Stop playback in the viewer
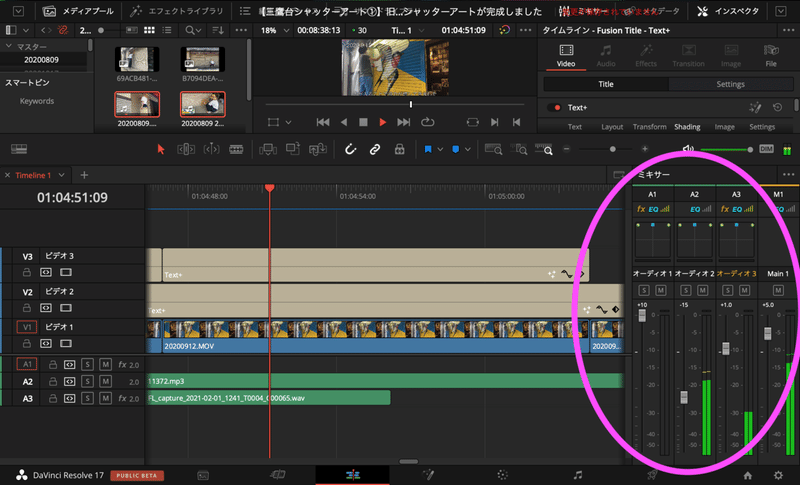This screenshot has width=800, height=485. click(363, 122)
